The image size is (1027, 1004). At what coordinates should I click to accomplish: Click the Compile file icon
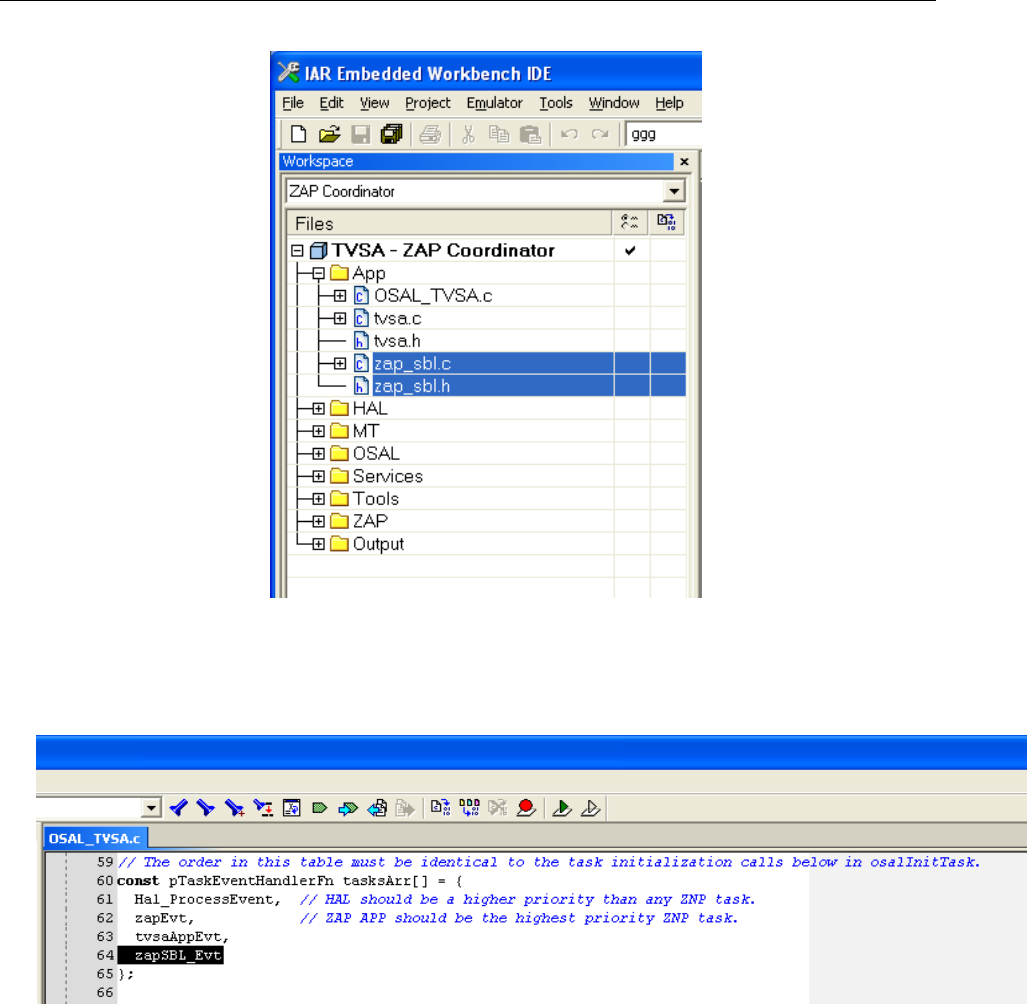click(440, 808)
